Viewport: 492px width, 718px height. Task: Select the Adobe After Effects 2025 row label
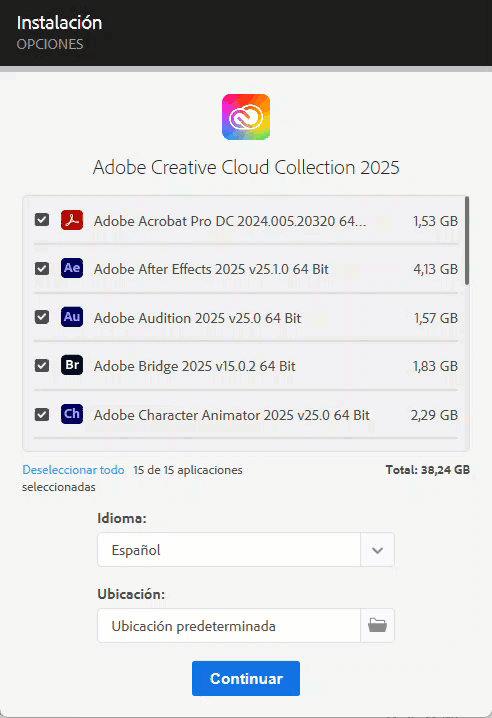tap(211, 269)
